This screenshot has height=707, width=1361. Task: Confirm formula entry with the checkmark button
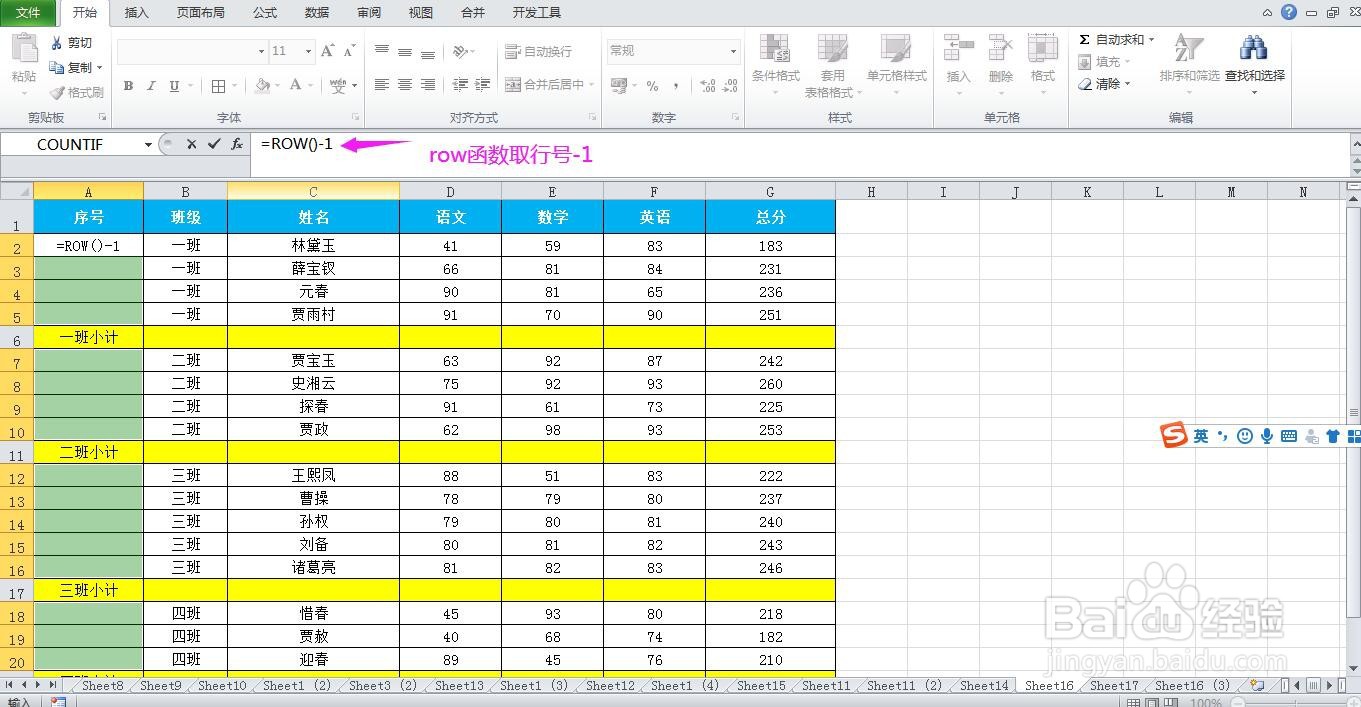(x=213, y=144)
